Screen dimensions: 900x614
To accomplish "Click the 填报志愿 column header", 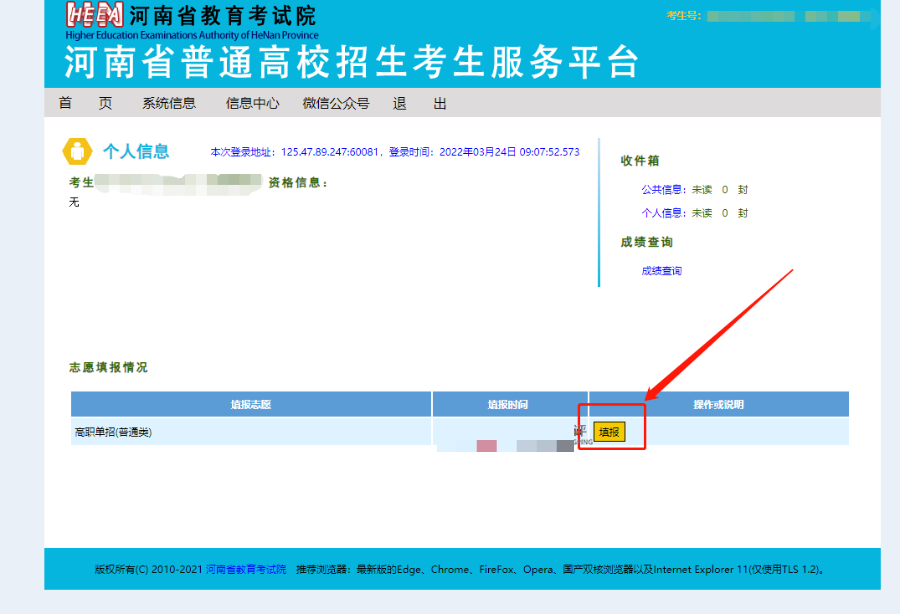I will tap(251, 405).
